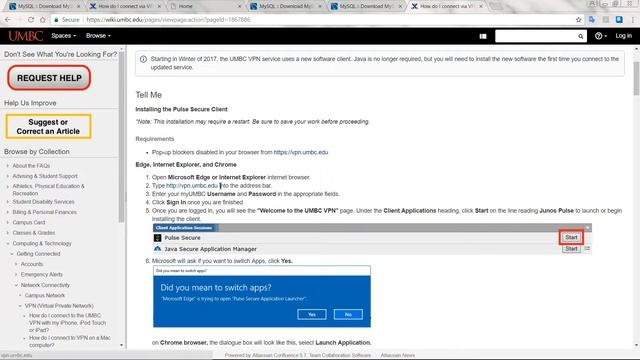
Task: Open Emergency Alerts tree item
Action: 42,274
